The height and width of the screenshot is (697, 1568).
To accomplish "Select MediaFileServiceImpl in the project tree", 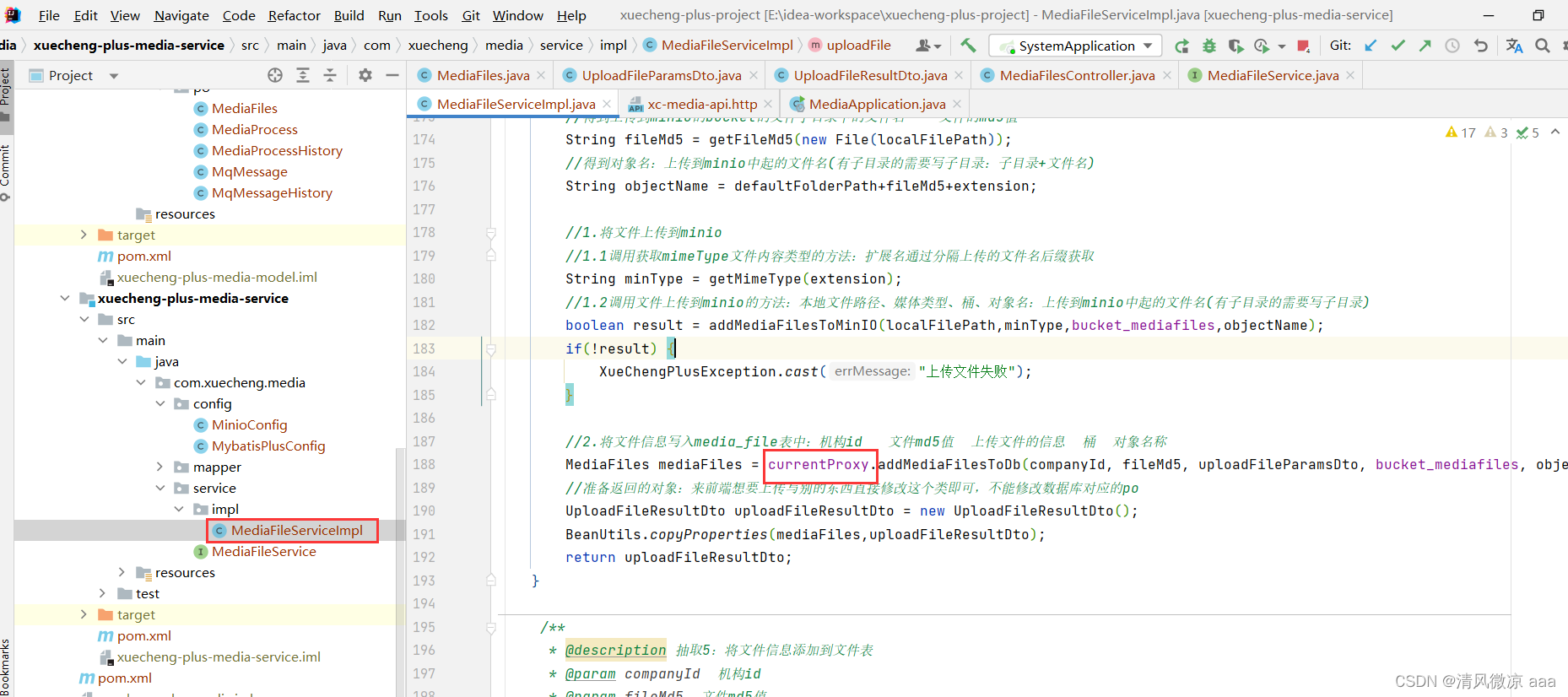I will tap(297, 530).
